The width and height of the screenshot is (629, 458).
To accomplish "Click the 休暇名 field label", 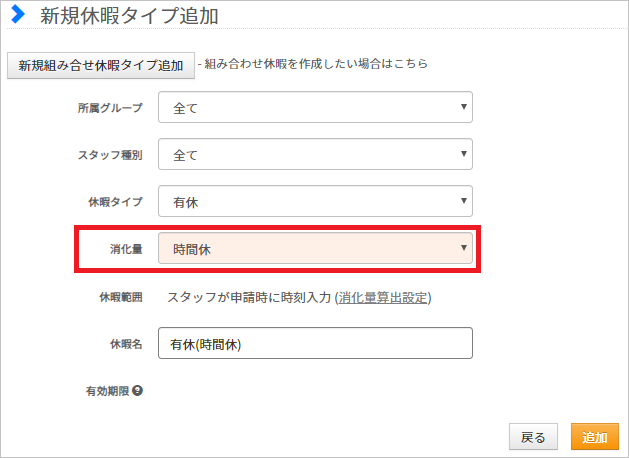I will pyautogui.click(x=126, y=344).
